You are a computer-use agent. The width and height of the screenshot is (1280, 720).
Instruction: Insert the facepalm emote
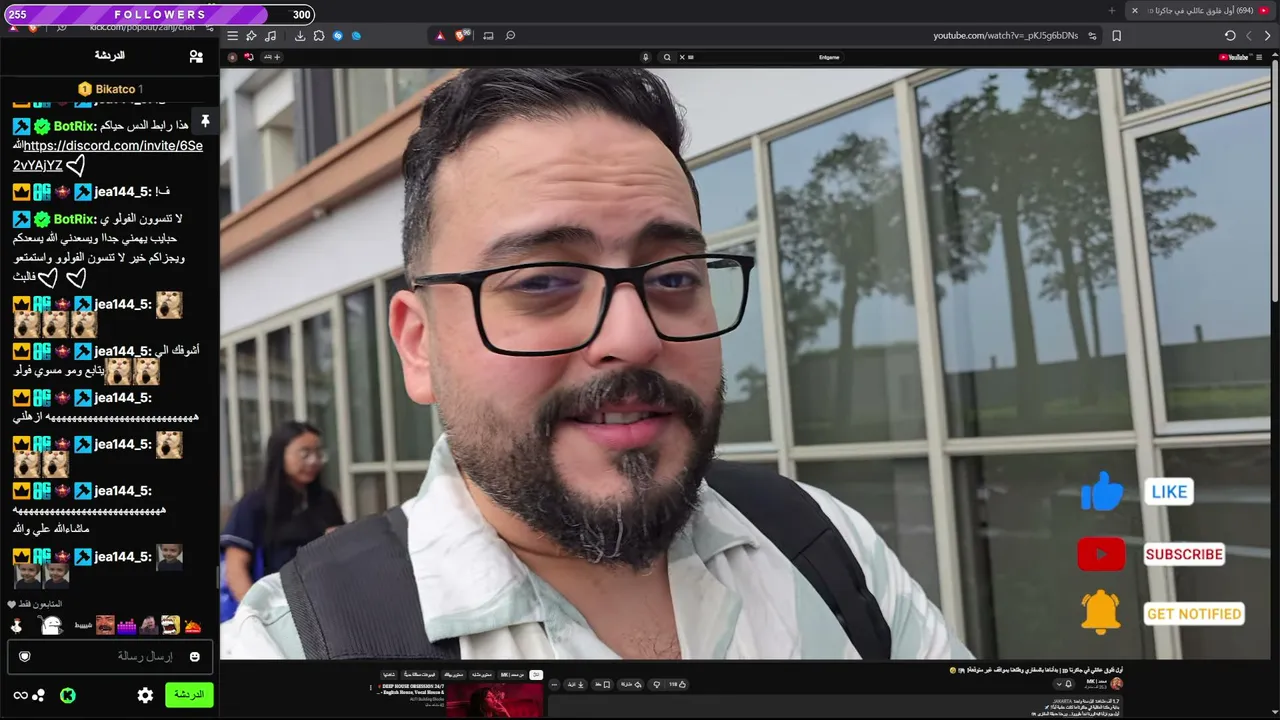pos(149,626)
